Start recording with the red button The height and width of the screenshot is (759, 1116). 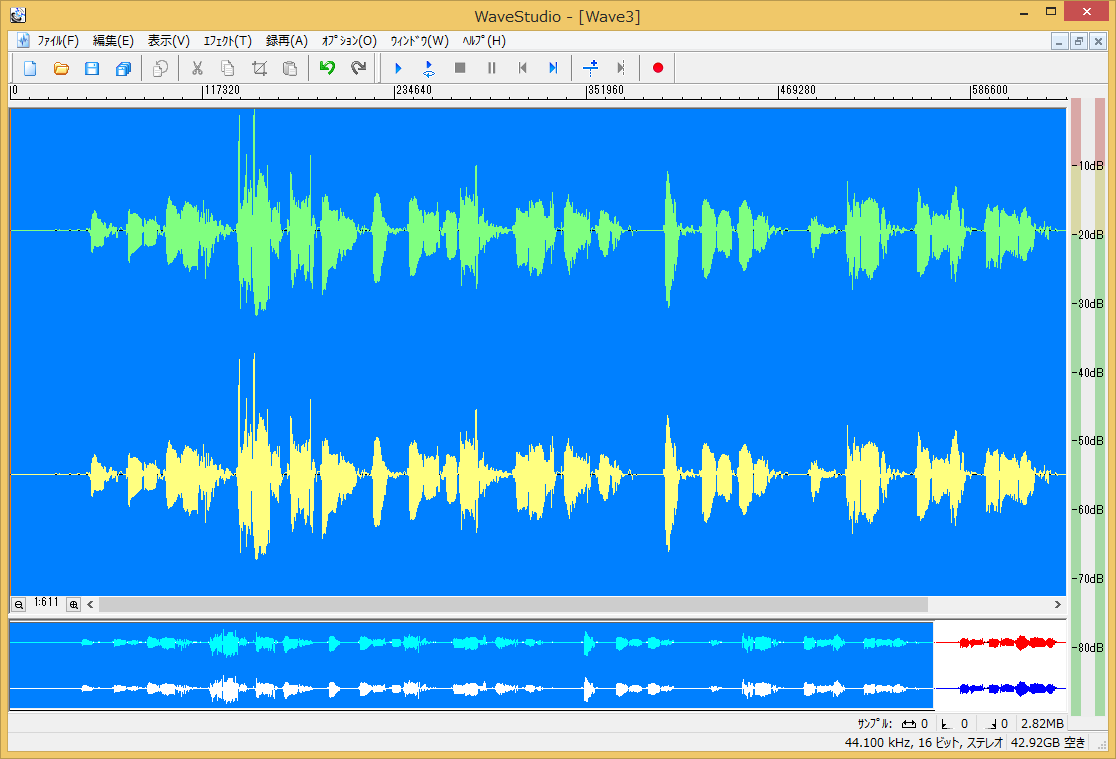pyautogui.click(x=658, y=68)
